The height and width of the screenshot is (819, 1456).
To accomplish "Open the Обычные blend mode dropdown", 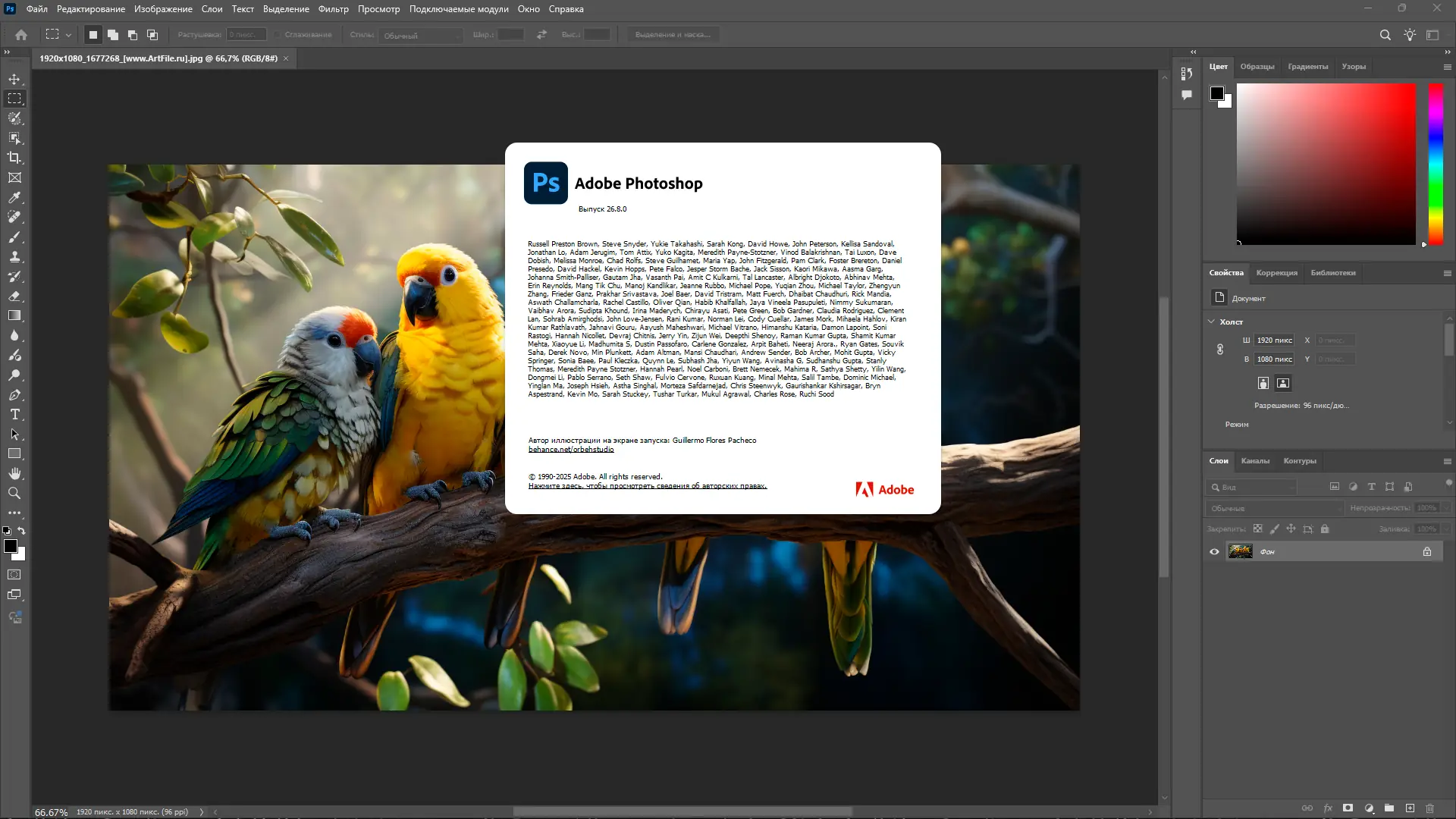I will [x=1274, y=508].
